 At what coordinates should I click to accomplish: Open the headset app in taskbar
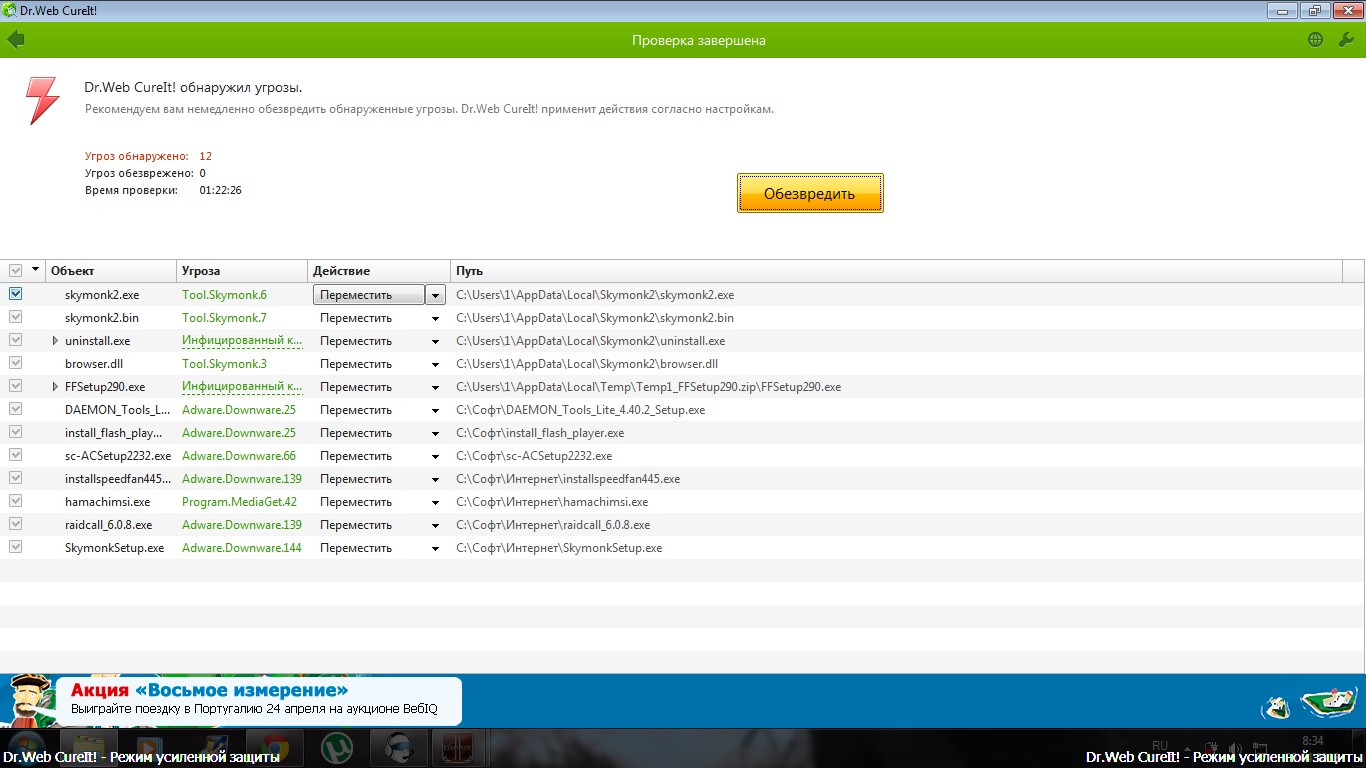click(x=399, y=747)
